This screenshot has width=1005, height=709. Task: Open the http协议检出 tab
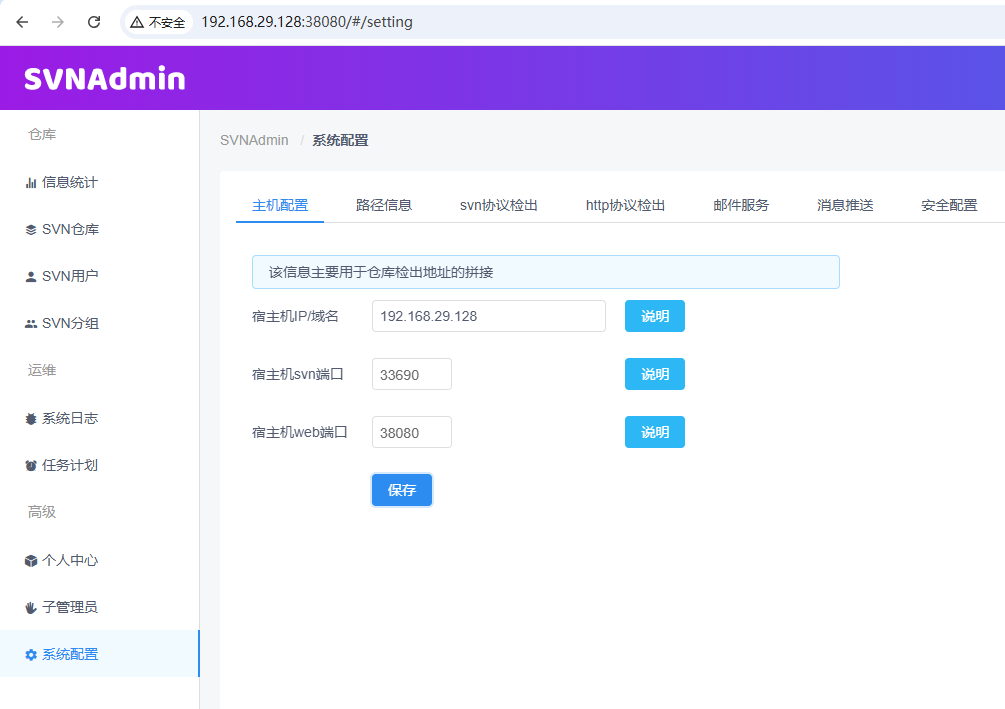pos(626,205)
